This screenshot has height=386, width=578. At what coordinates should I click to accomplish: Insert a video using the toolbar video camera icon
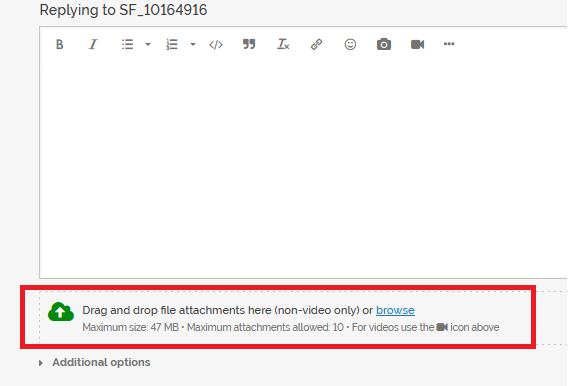(418, 45)
